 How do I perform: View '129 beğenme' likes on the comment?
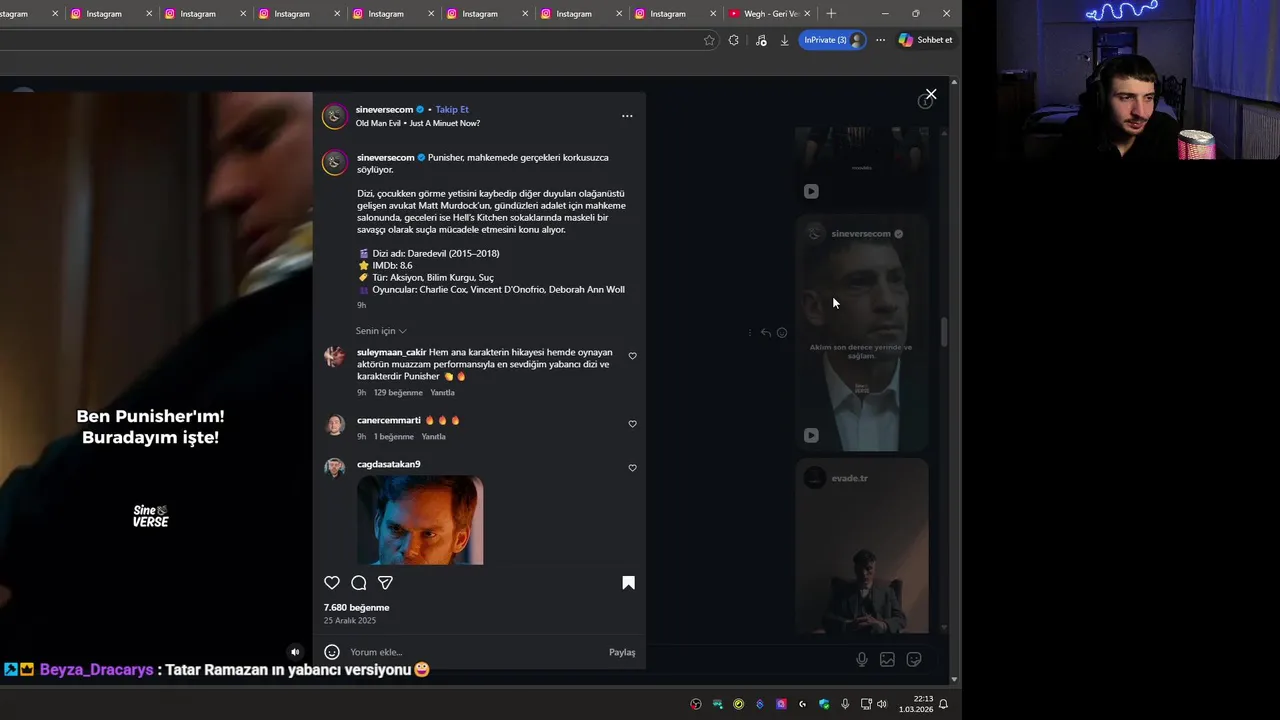click(x=398, y=393)
